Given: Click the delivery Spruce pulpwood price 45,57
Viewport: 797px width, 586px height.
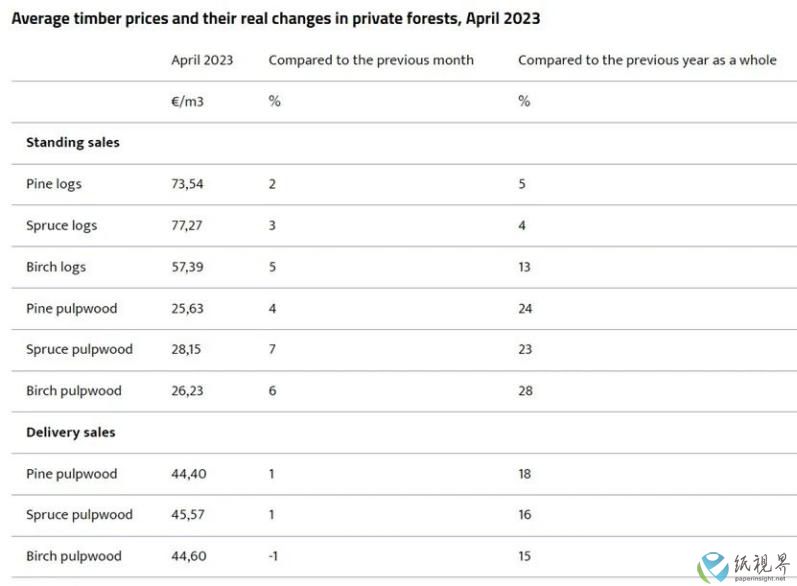Looking at the screenshot, I should (x=188, y=514).
